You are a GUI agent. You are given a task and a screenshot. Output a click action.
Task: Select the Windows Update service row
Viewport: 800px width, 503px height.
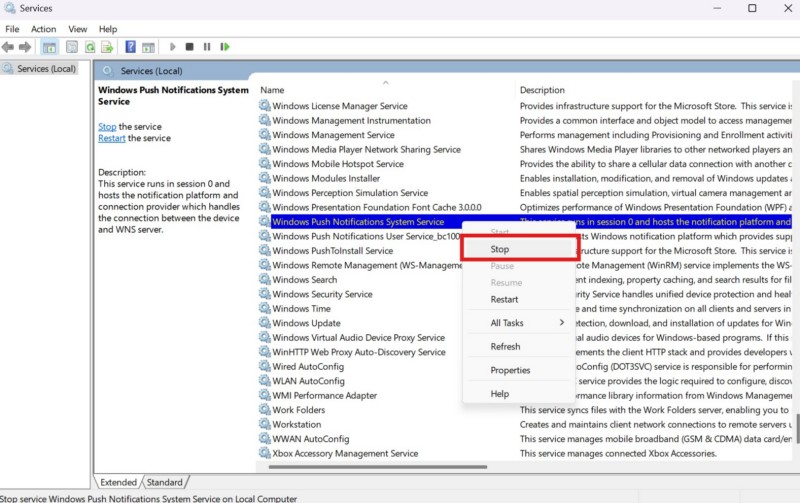click(306, 323)
